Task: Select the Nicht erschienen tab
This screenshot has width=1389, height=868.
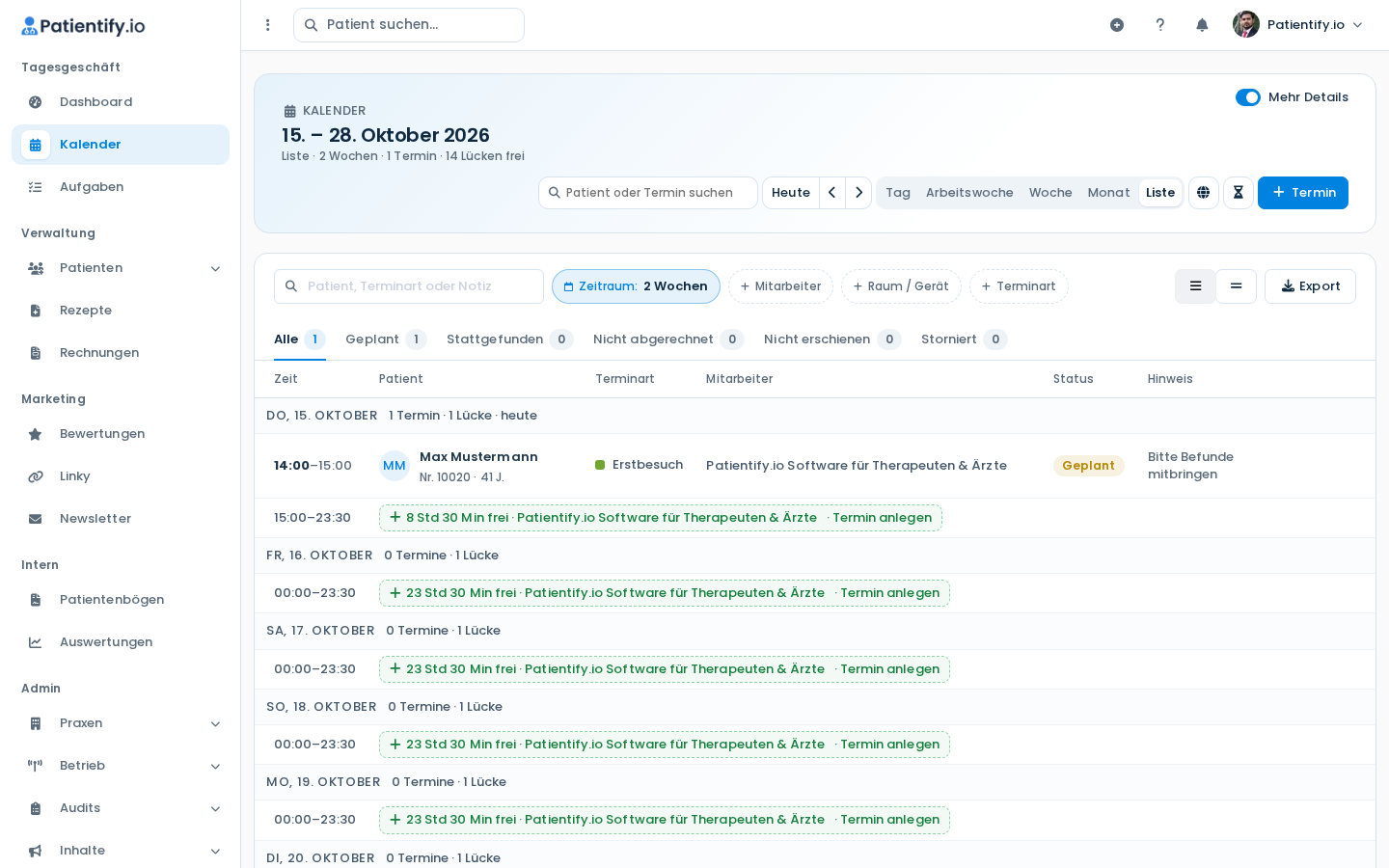Action: point(832,339)
